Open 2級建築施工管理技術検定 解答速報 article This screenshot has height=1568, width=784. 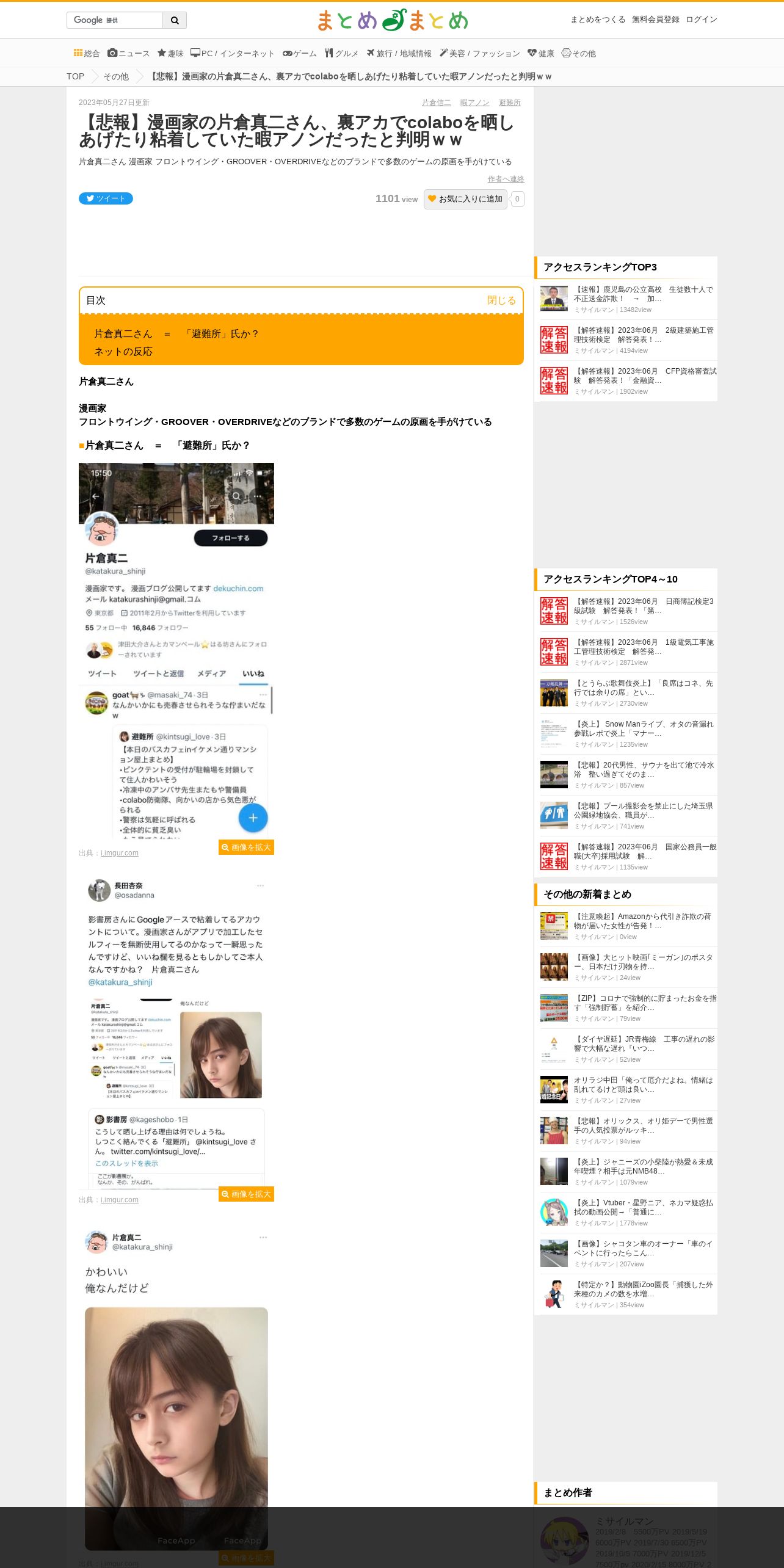pyautogui.click(x=644, y=335)
